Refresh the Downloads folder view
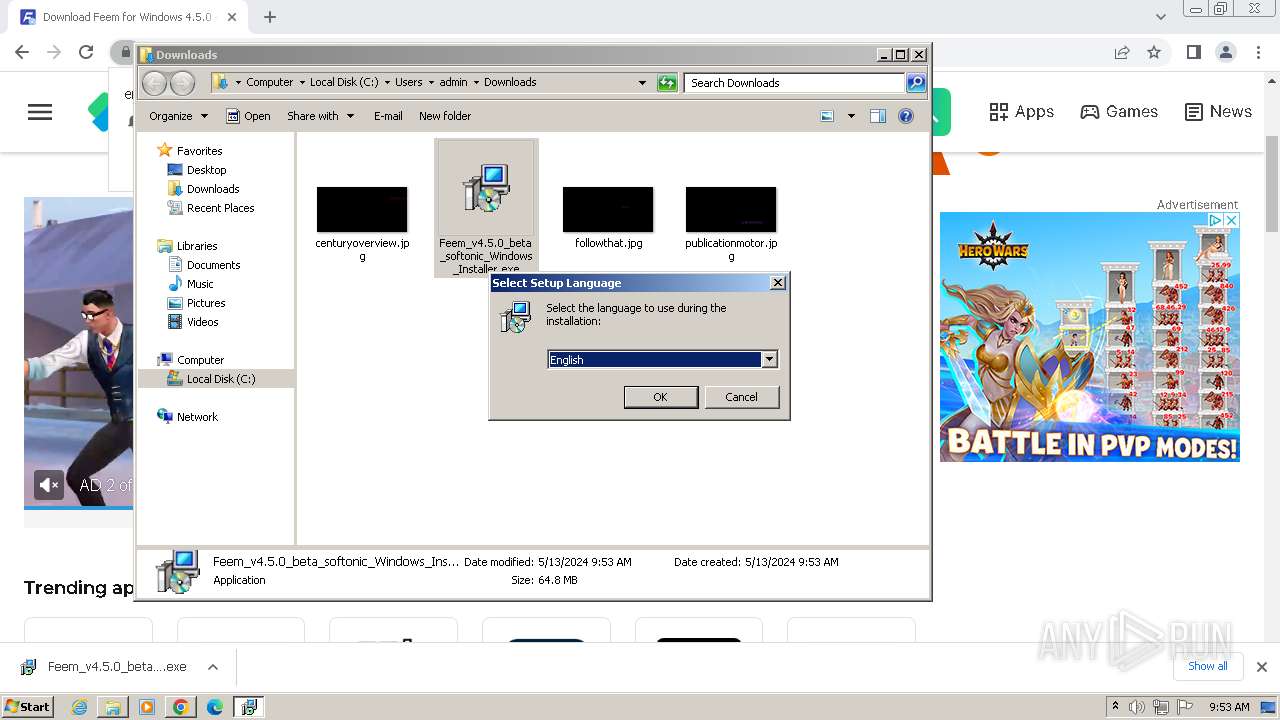1280x720 pixels. point(667,83)
